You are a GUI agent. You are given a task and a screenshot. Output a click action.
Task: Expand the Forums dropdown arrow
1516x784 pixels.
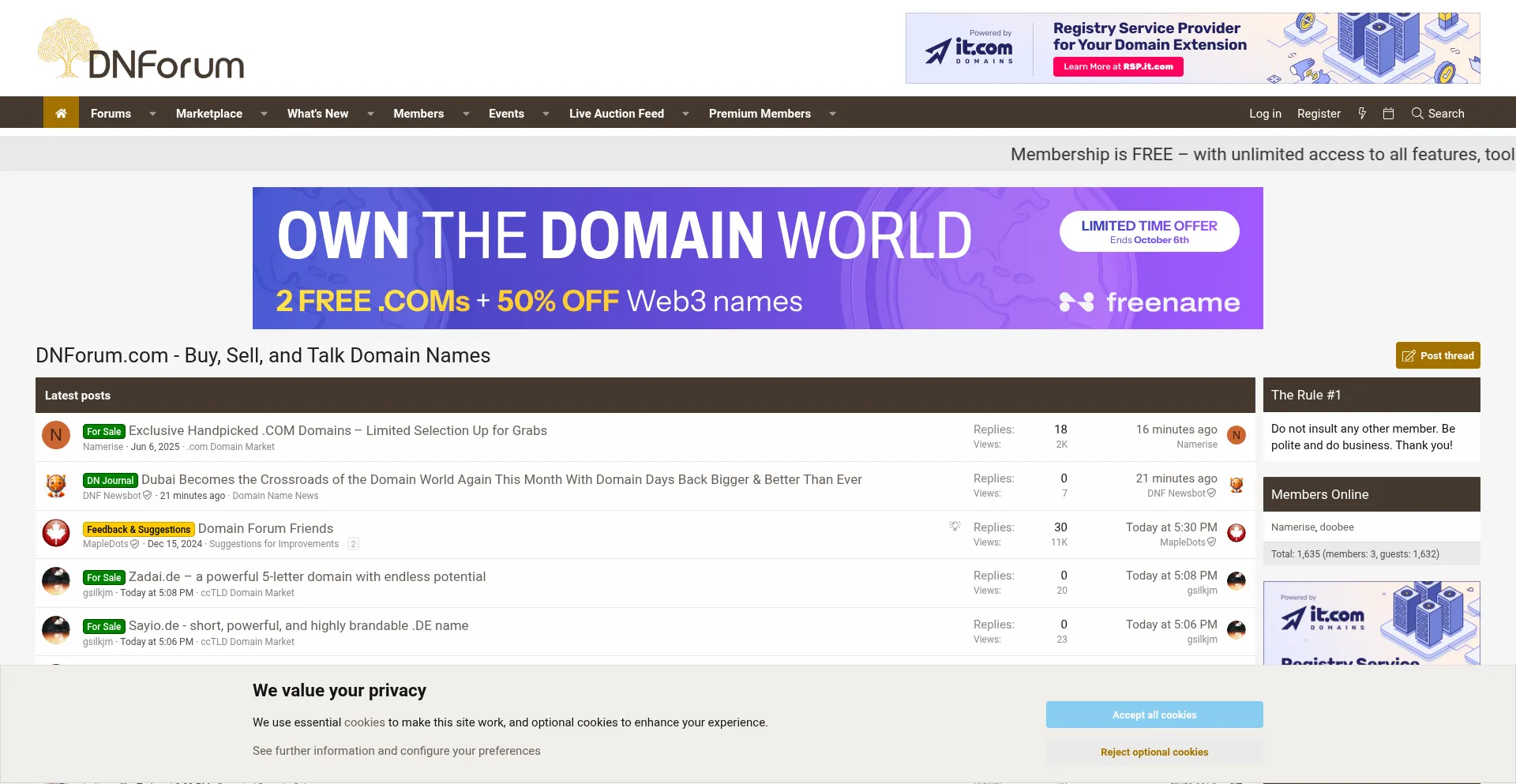[x=152, y=114]
